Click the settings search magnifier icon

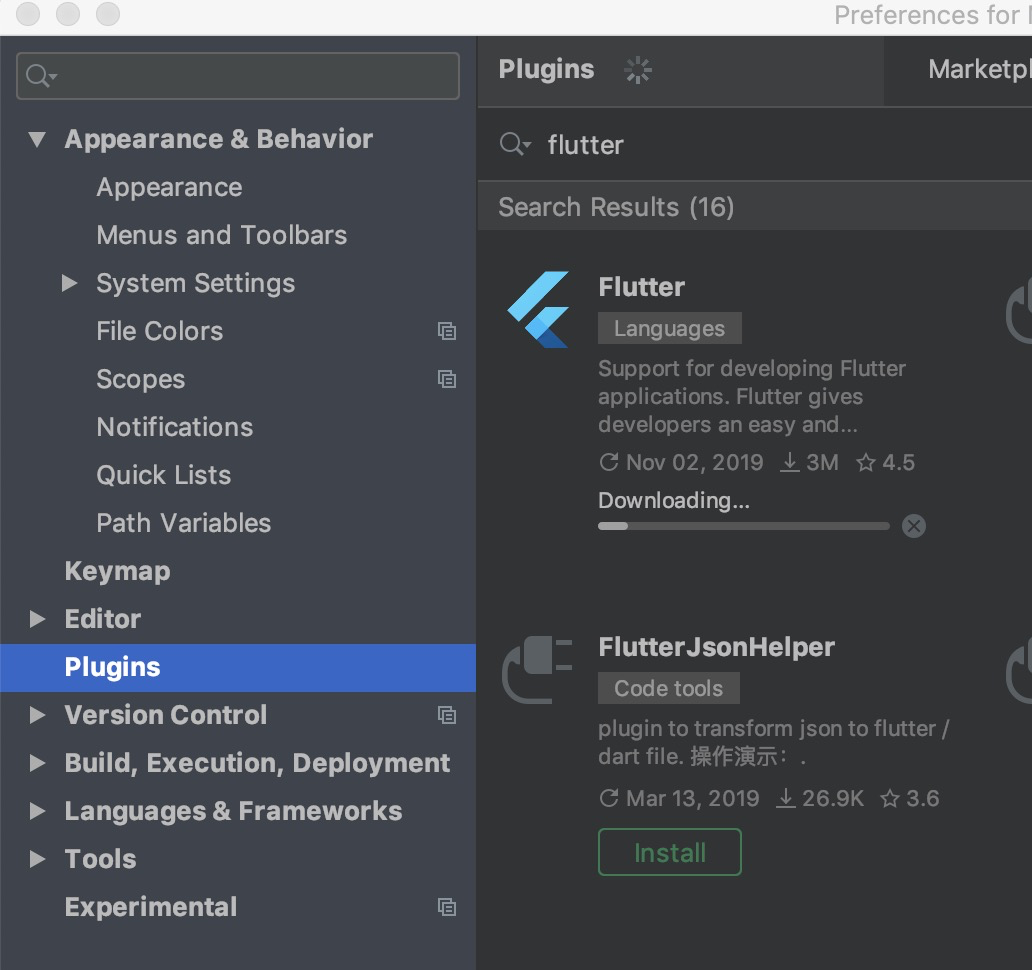point(41,76)
